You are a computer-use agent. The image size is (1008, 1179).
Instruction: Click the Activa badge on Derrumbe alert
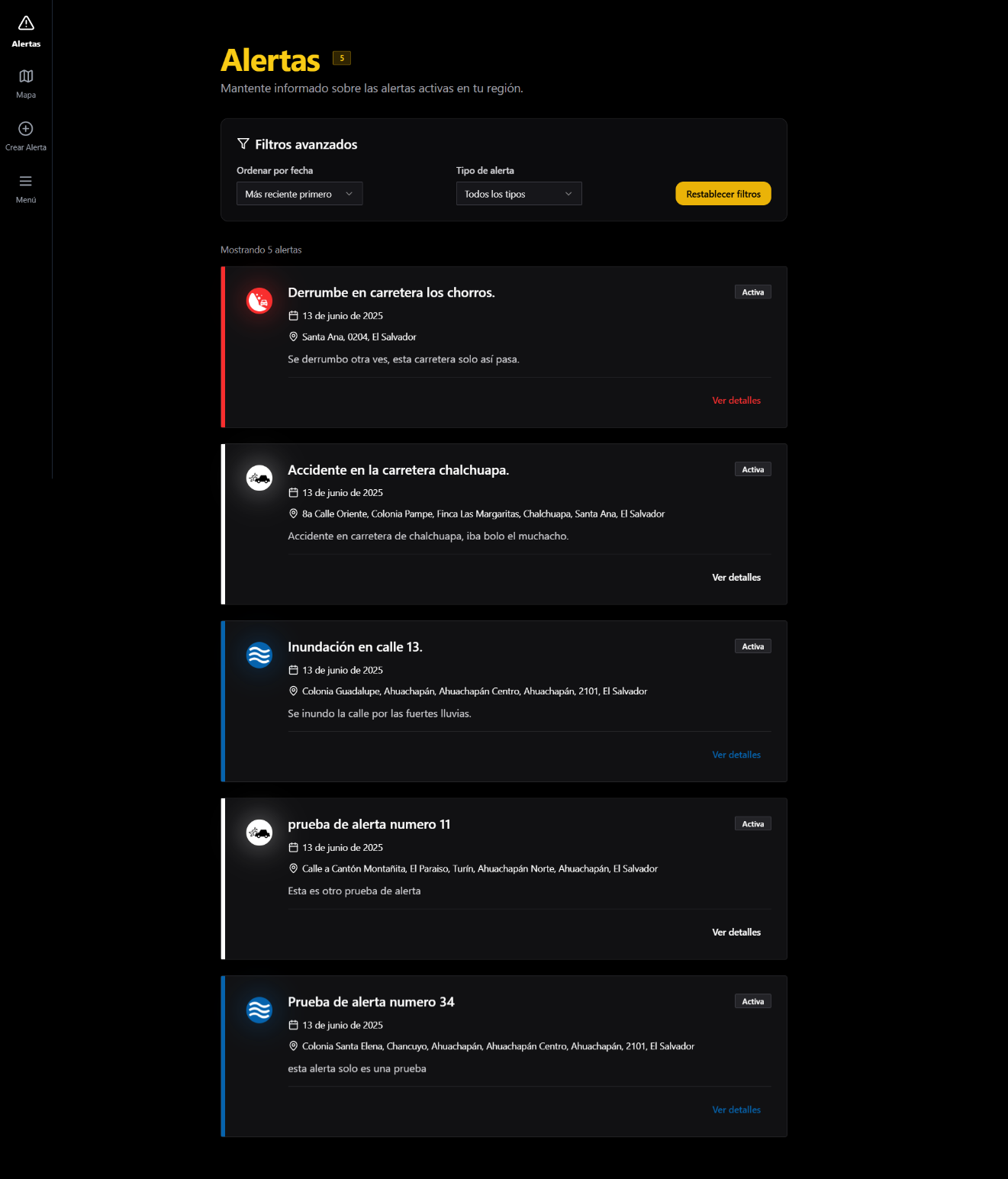pos(752,292)
